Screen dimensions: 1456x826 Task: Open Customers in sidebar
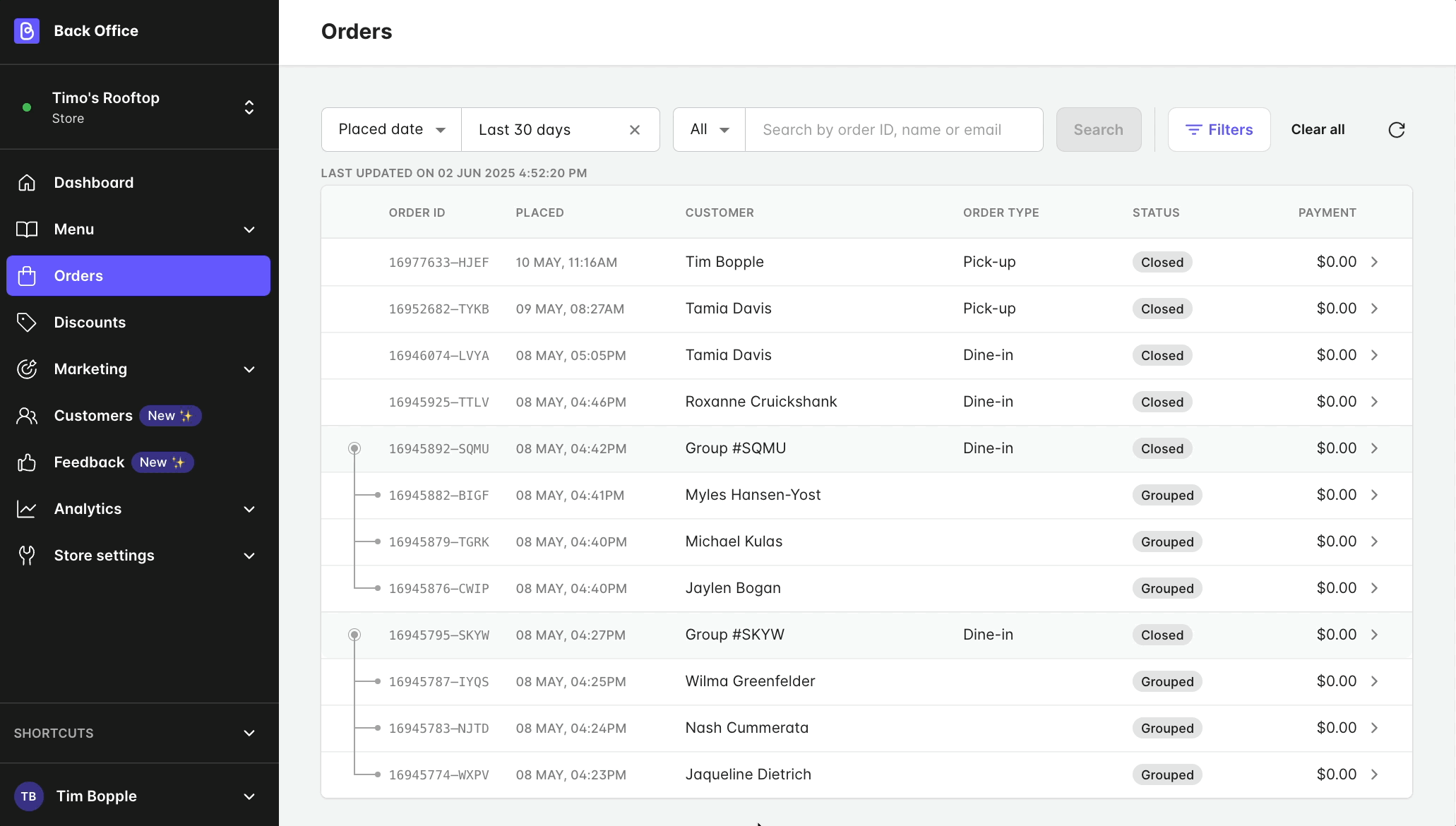click(x=138, y=416)
